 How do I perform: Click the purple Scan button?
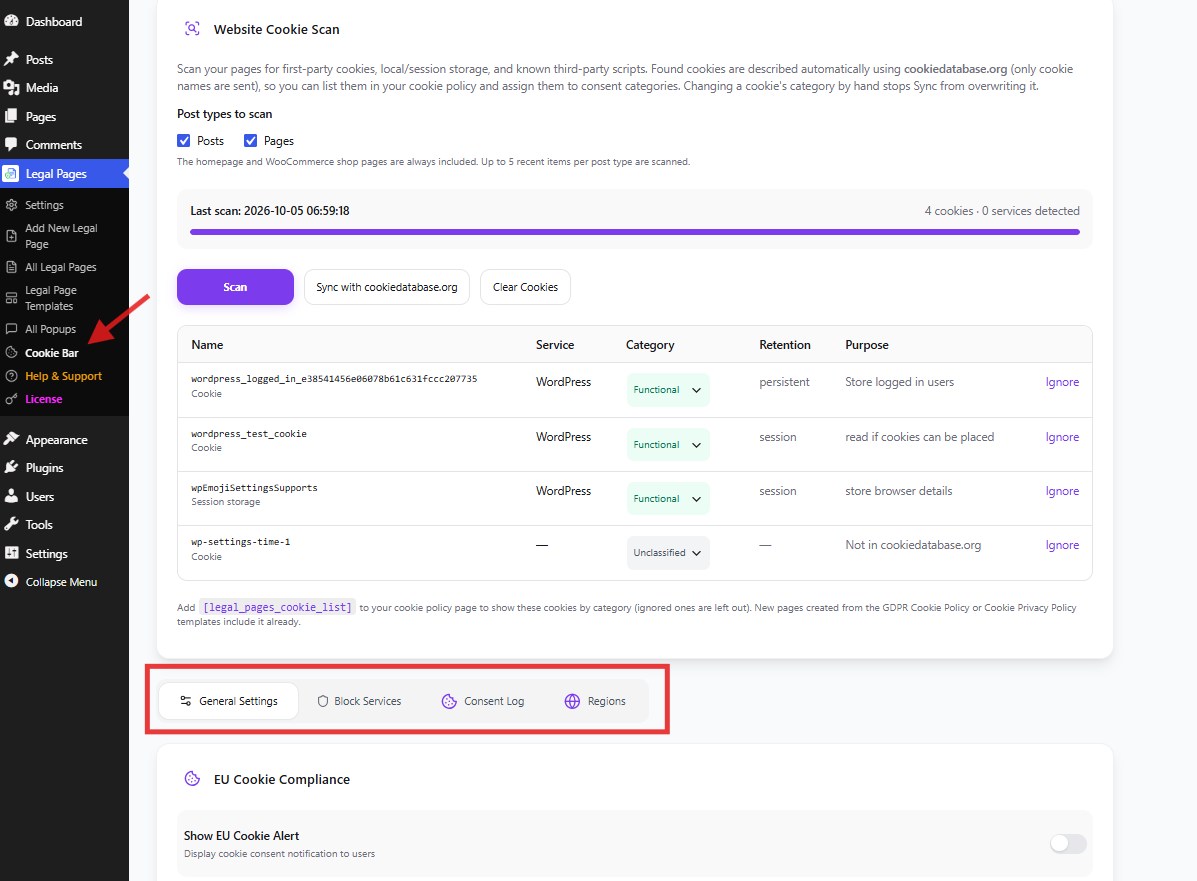(235, 287)
